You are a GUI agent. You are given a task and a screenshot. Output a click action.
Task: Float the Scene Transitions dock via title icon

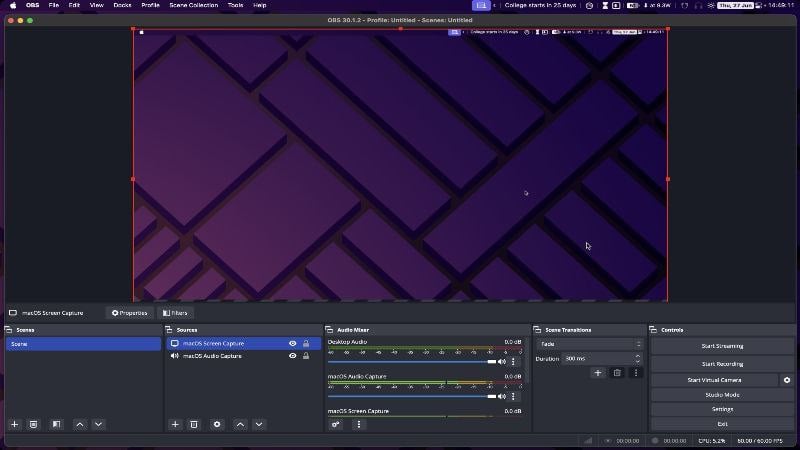(x=537, y=330)
